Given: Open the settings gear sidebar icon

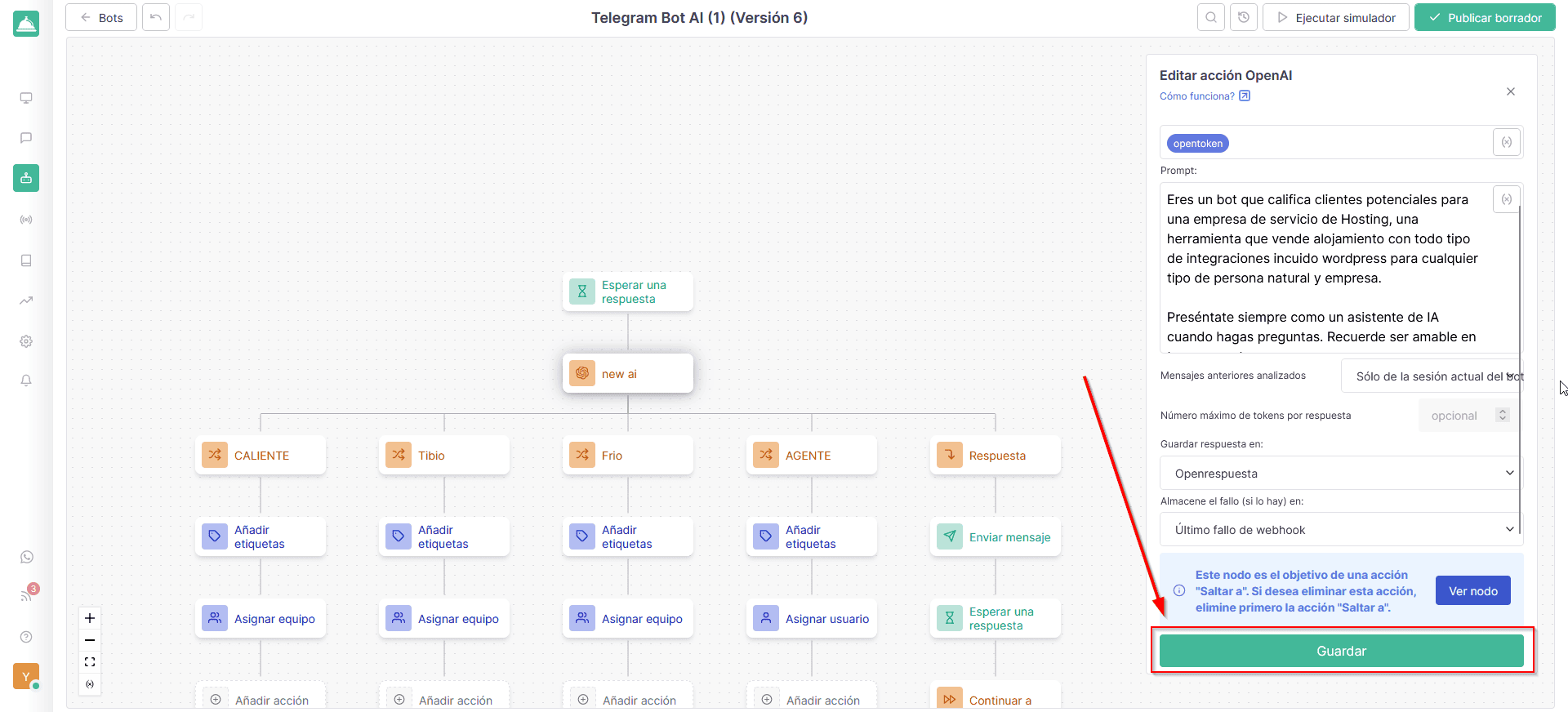Looking at the screenshot, I should click(x=26, y=341).
